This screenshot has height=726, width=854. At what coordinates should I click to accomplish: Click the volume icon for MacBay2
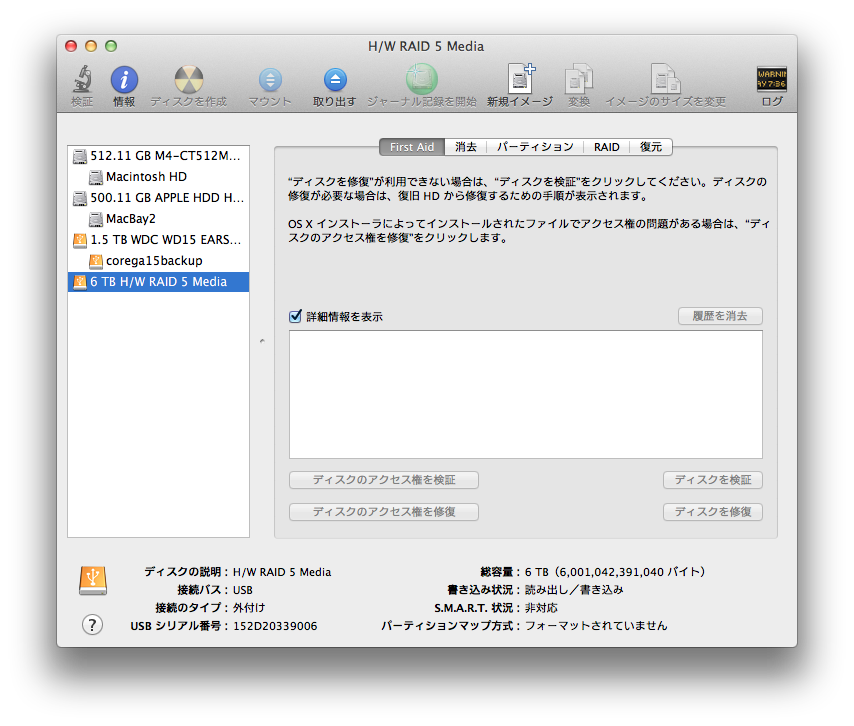[x=96, y=219]
